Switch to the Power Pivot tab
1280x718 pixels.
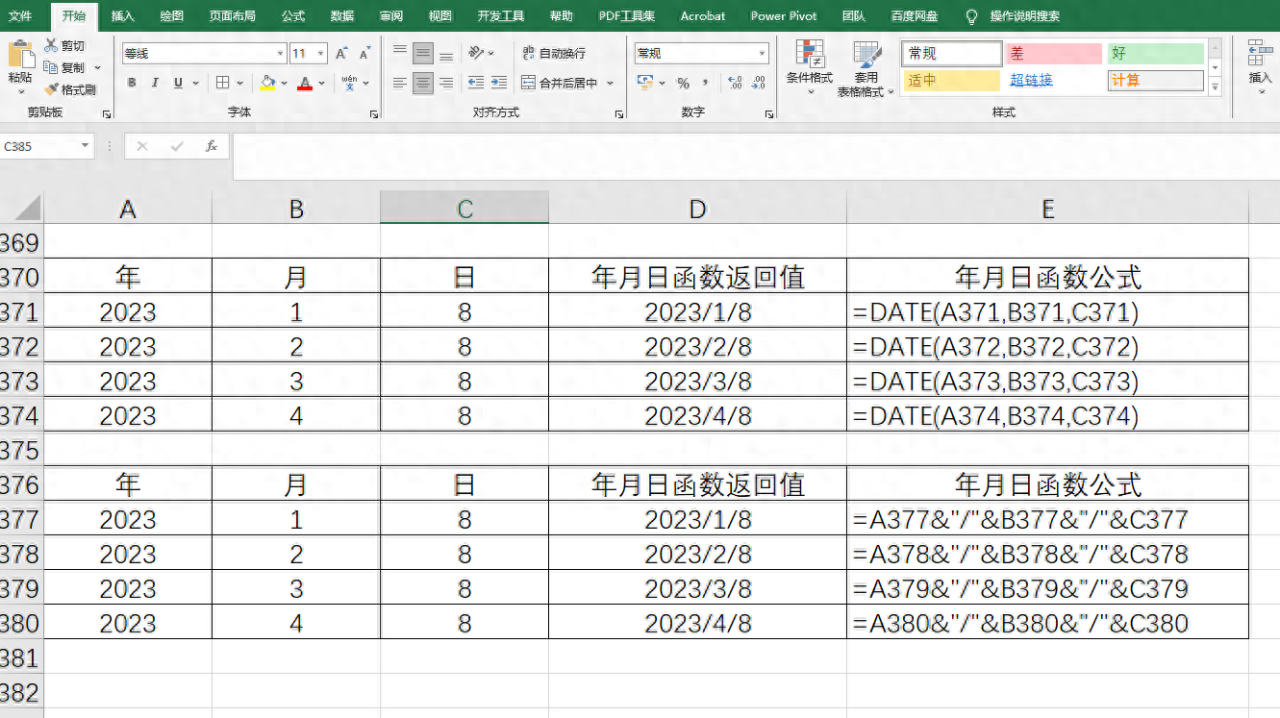784,16
